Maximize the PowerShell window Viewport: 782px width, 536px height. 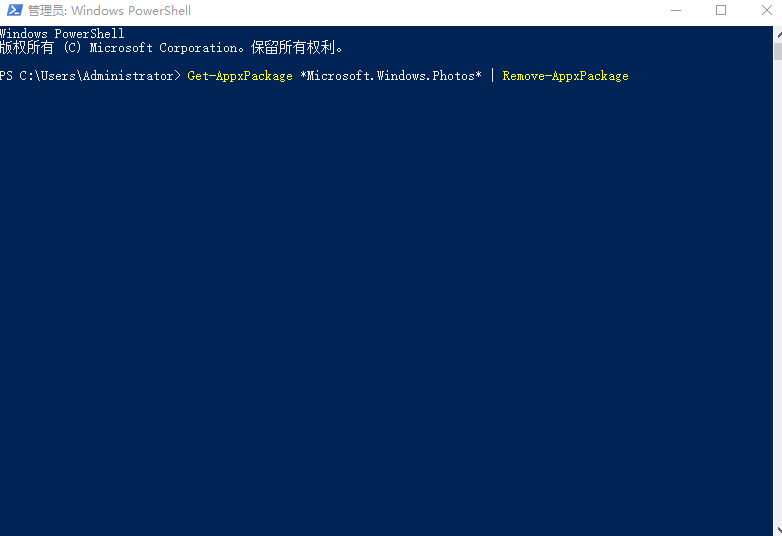point(721,10)
